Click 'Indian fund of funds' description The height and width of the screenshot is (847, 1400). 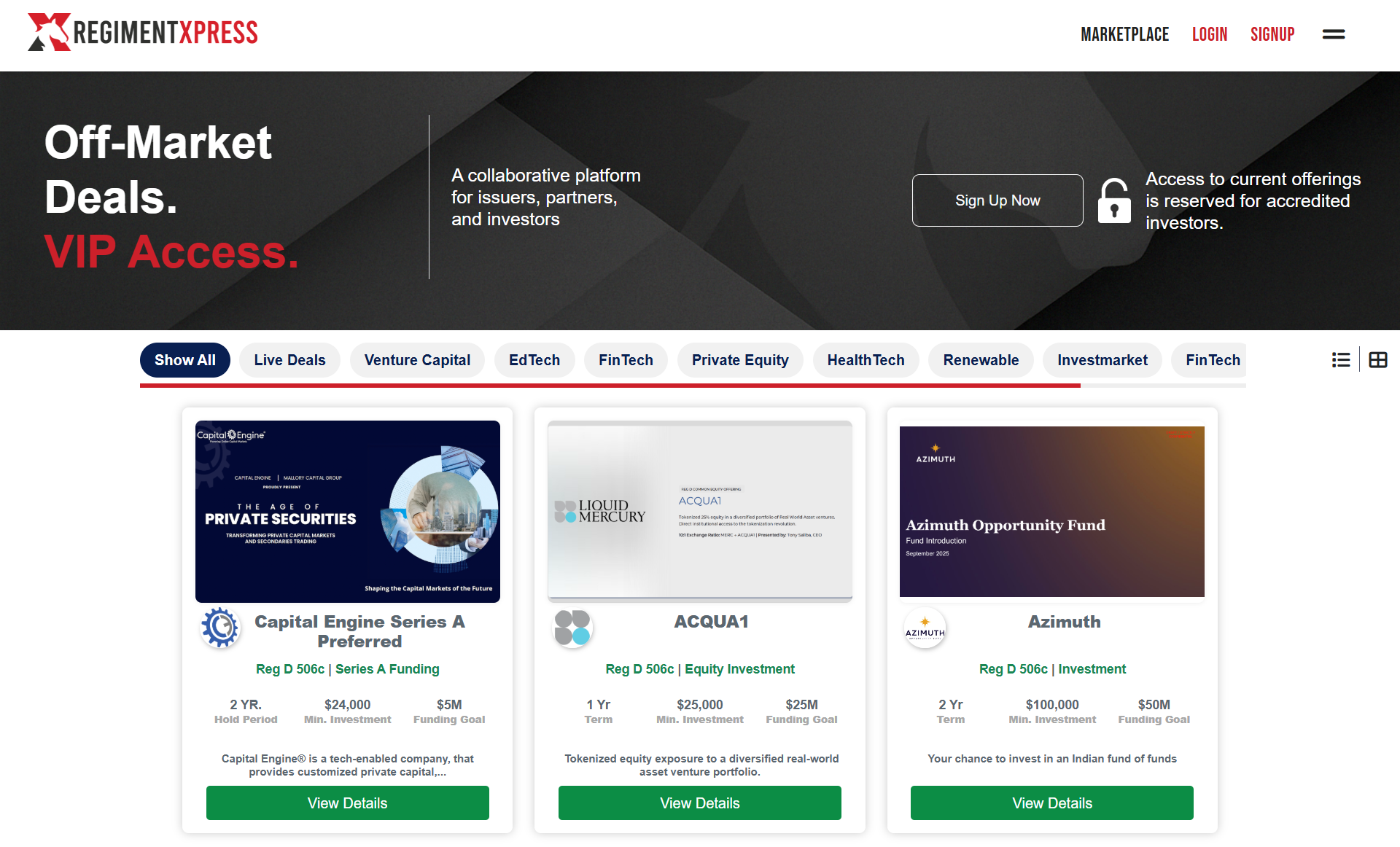coord(1052,759)
